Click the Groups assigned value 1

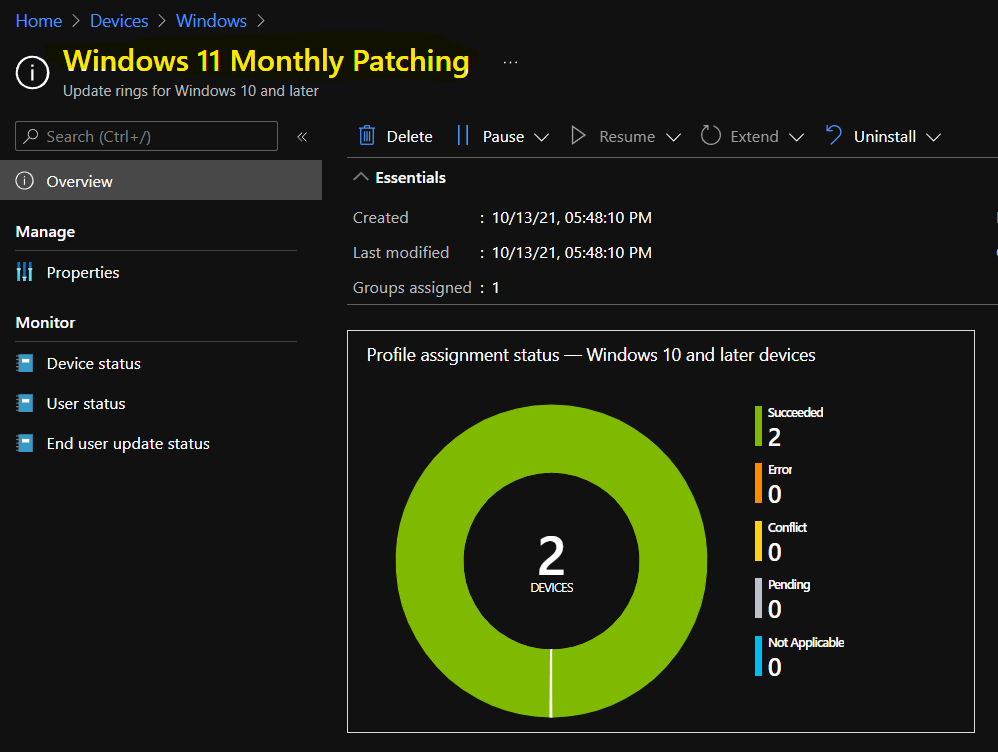coord(496,288)
